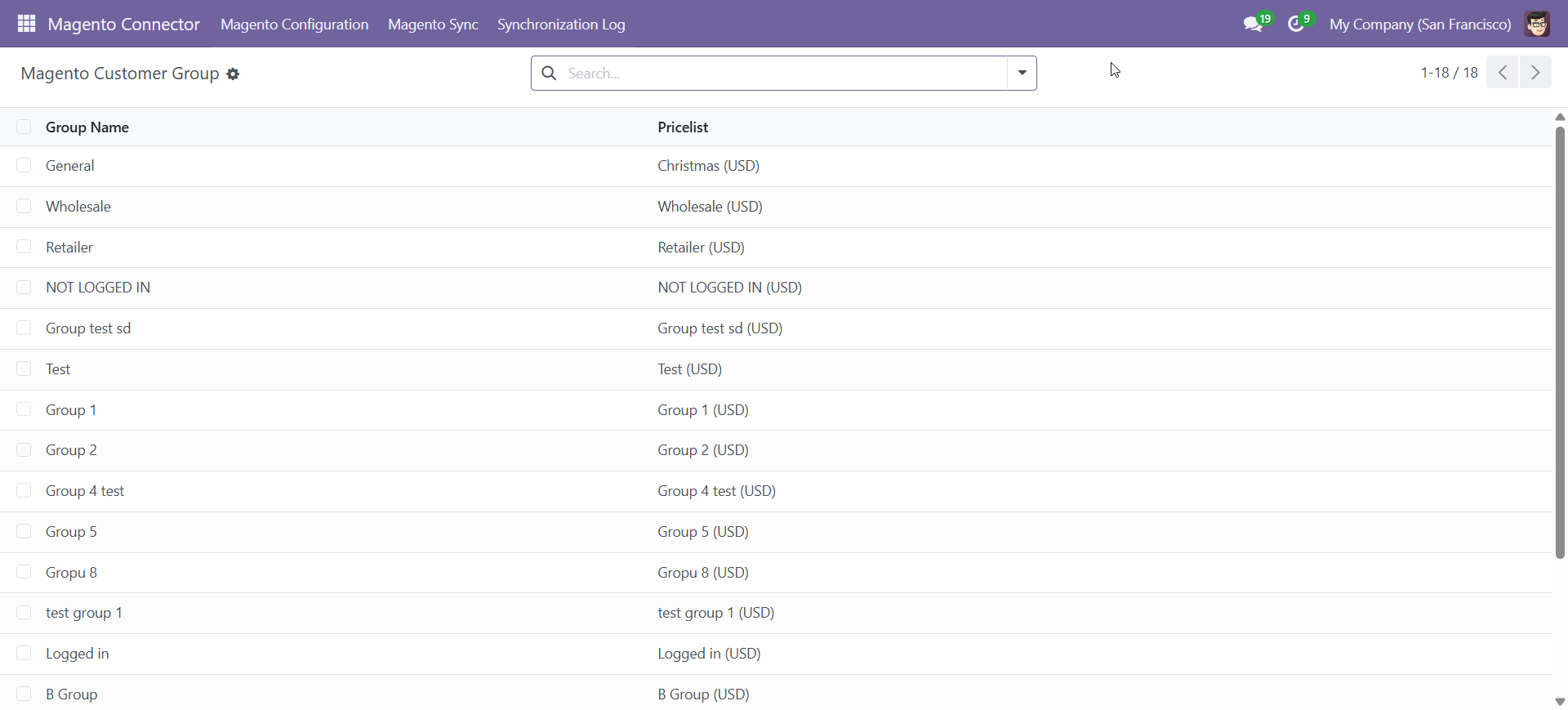Open the Synchronization Log menu
The width and height of the screenshot is (1568, 710).
click(561, 25)
